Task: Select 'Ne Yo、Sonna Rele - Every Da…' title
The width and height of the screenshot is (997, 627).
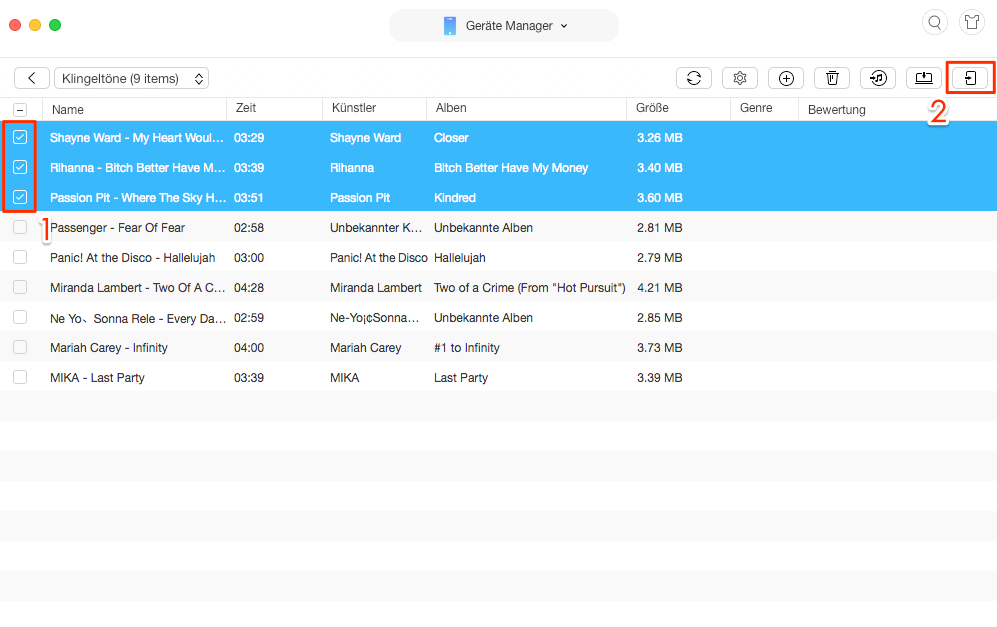Action: (x=138, y=318)
